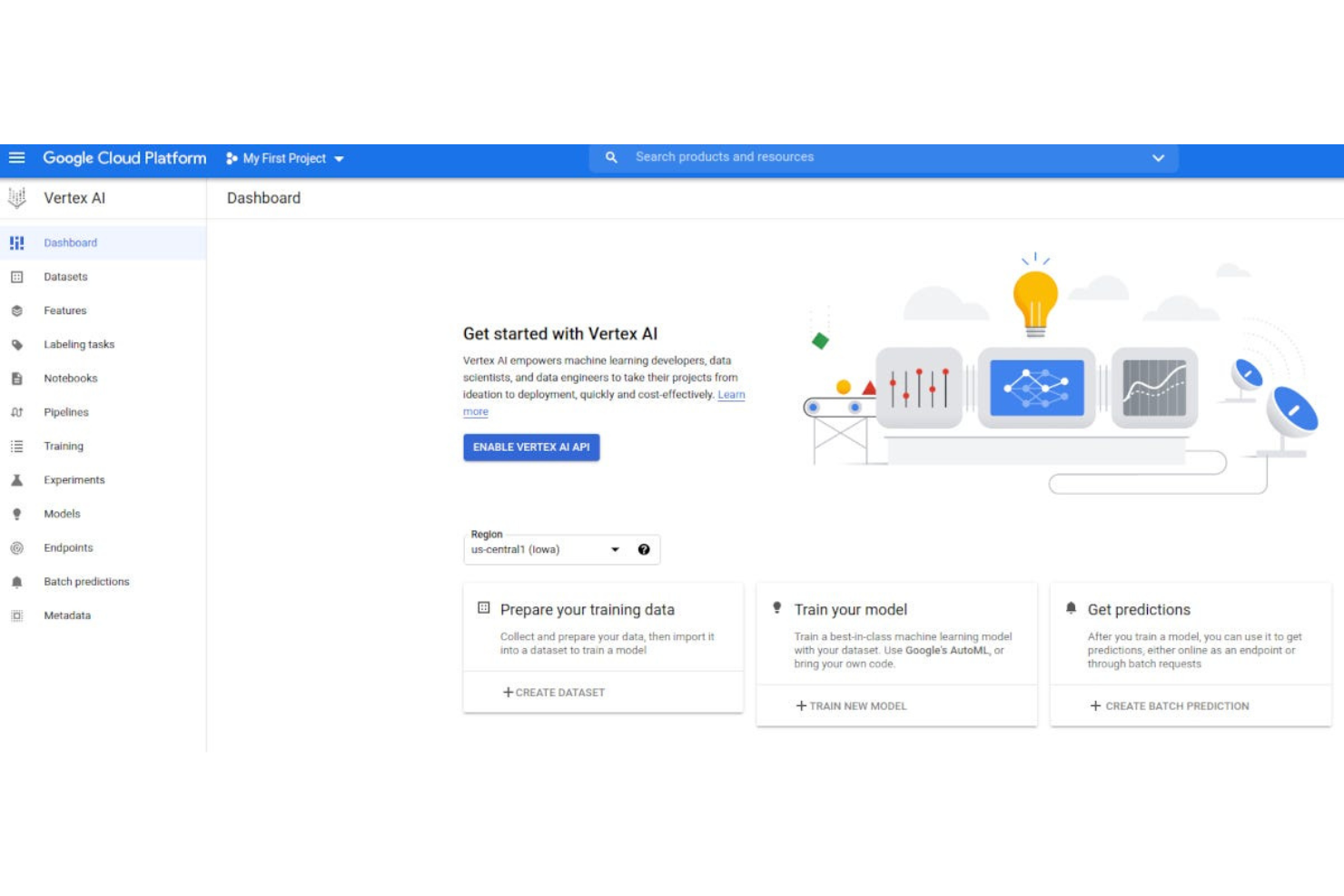Click the Enable Vertex AI API button
The width and height of the screenshot is (1344, 896).
[x=531, y=448]
